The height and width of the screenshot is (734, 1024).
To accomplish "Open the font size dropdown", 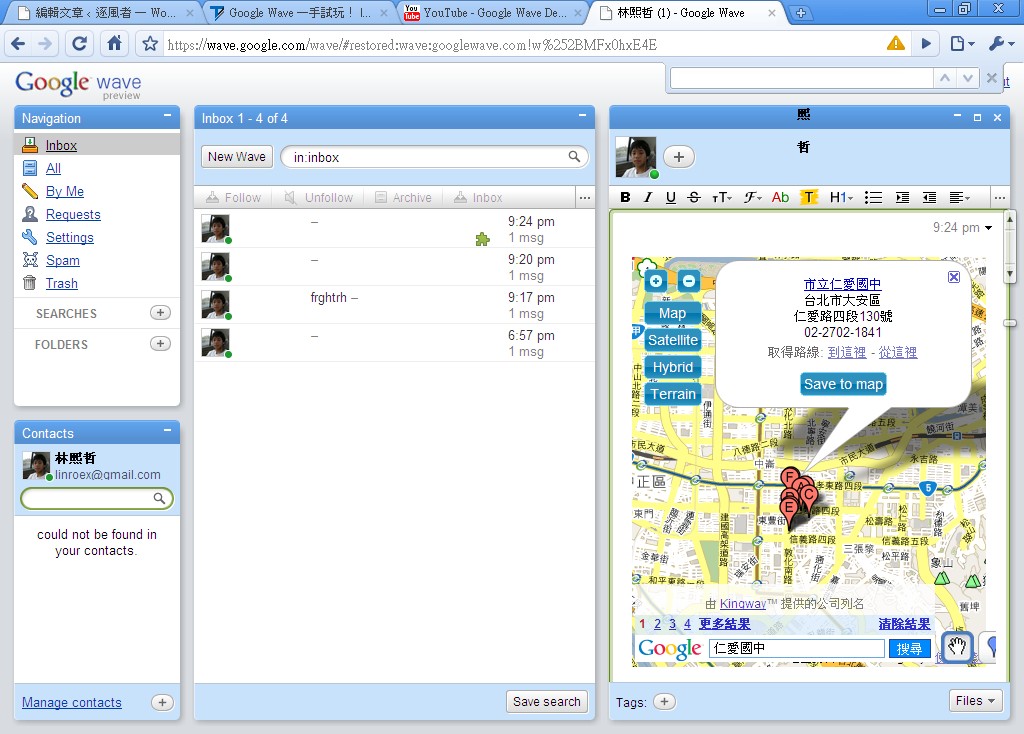I will pos(722,197).
